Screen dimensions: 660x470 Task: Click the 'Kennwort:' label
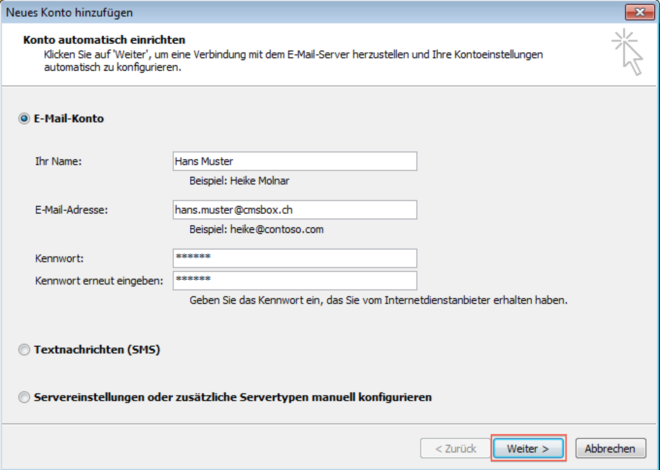click(57, 259)
